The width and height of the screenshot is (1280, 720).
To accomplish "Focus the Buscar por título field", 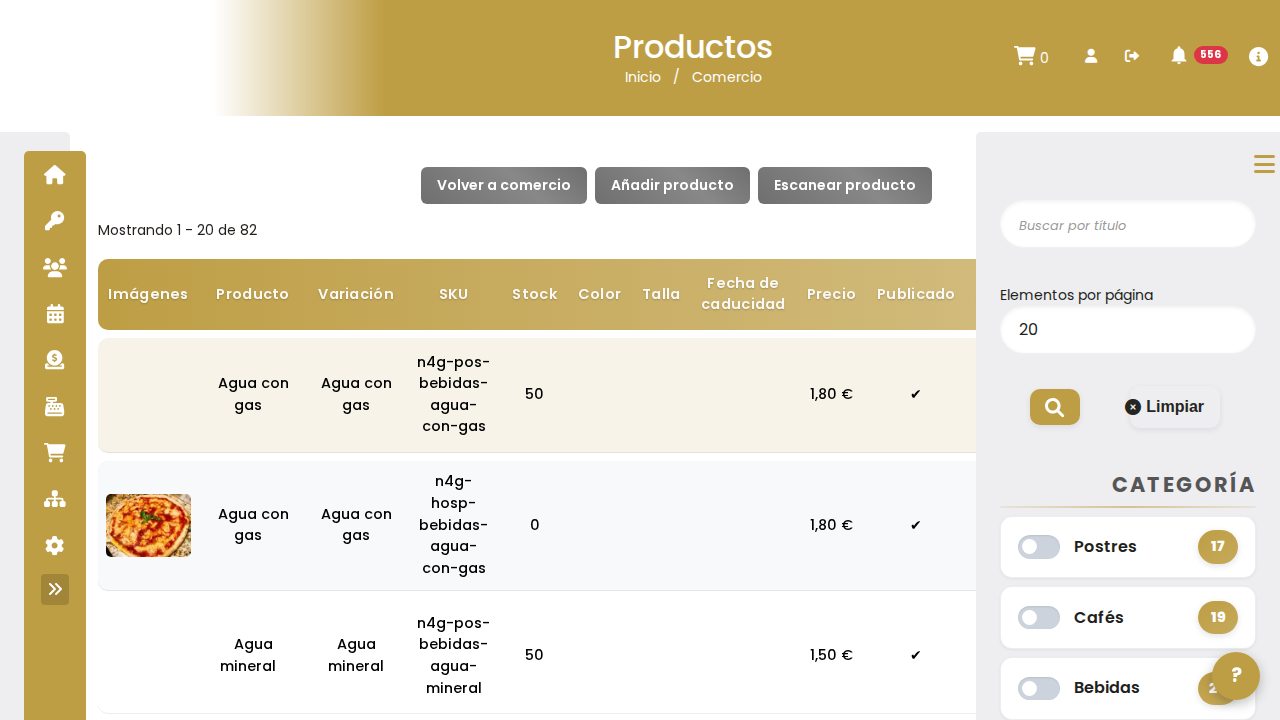I will pyautogui.click(x=1128, y=225).
